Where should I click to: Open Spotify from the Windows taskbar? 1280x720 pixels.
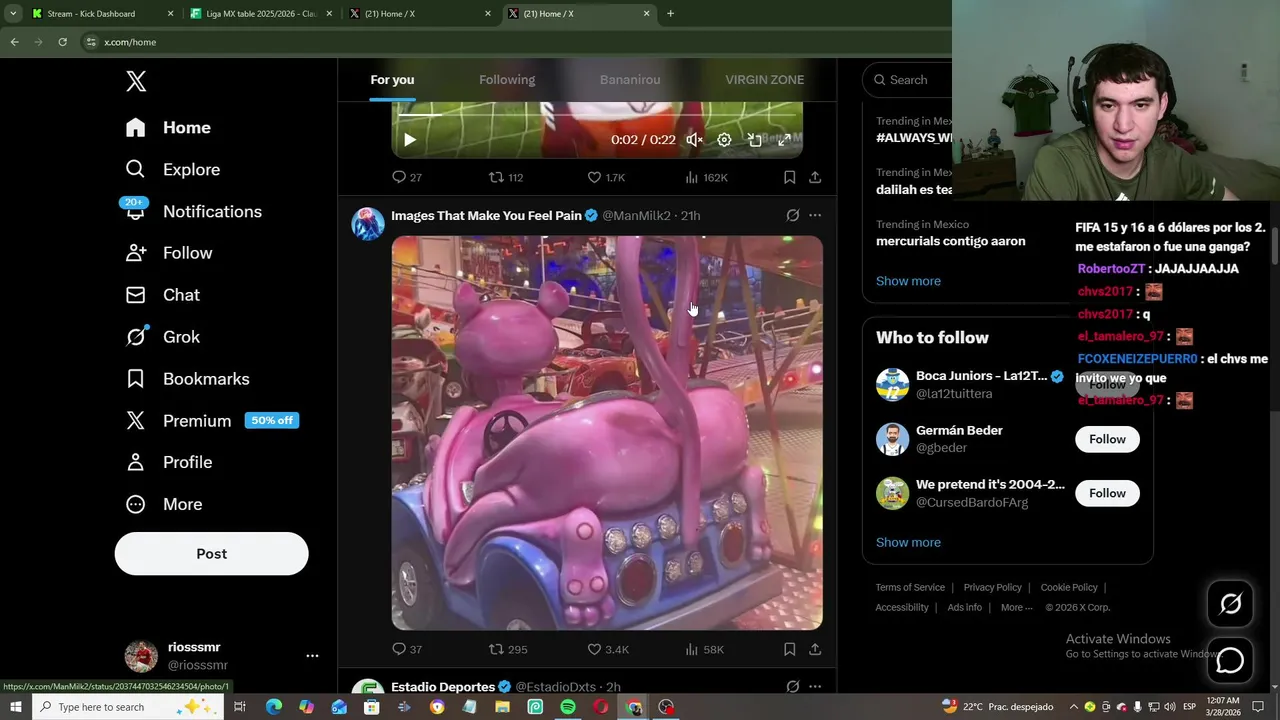click(x=568, y=707)
